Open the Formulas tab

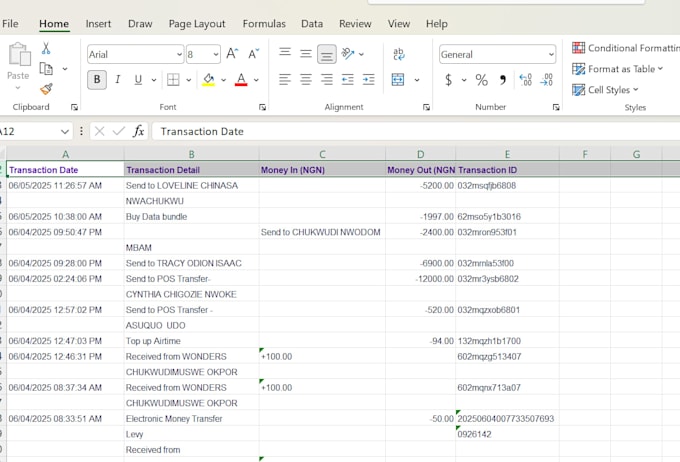264,24
